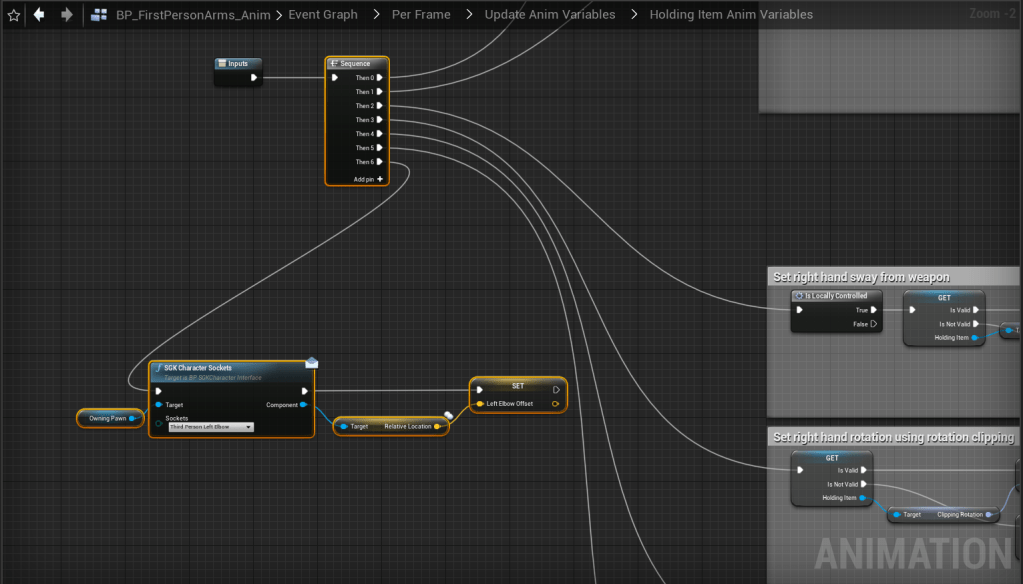Select the 'Set right hand sway from weapon' comment
This screenshot has height=584, width=1023.
click(861, 276)
